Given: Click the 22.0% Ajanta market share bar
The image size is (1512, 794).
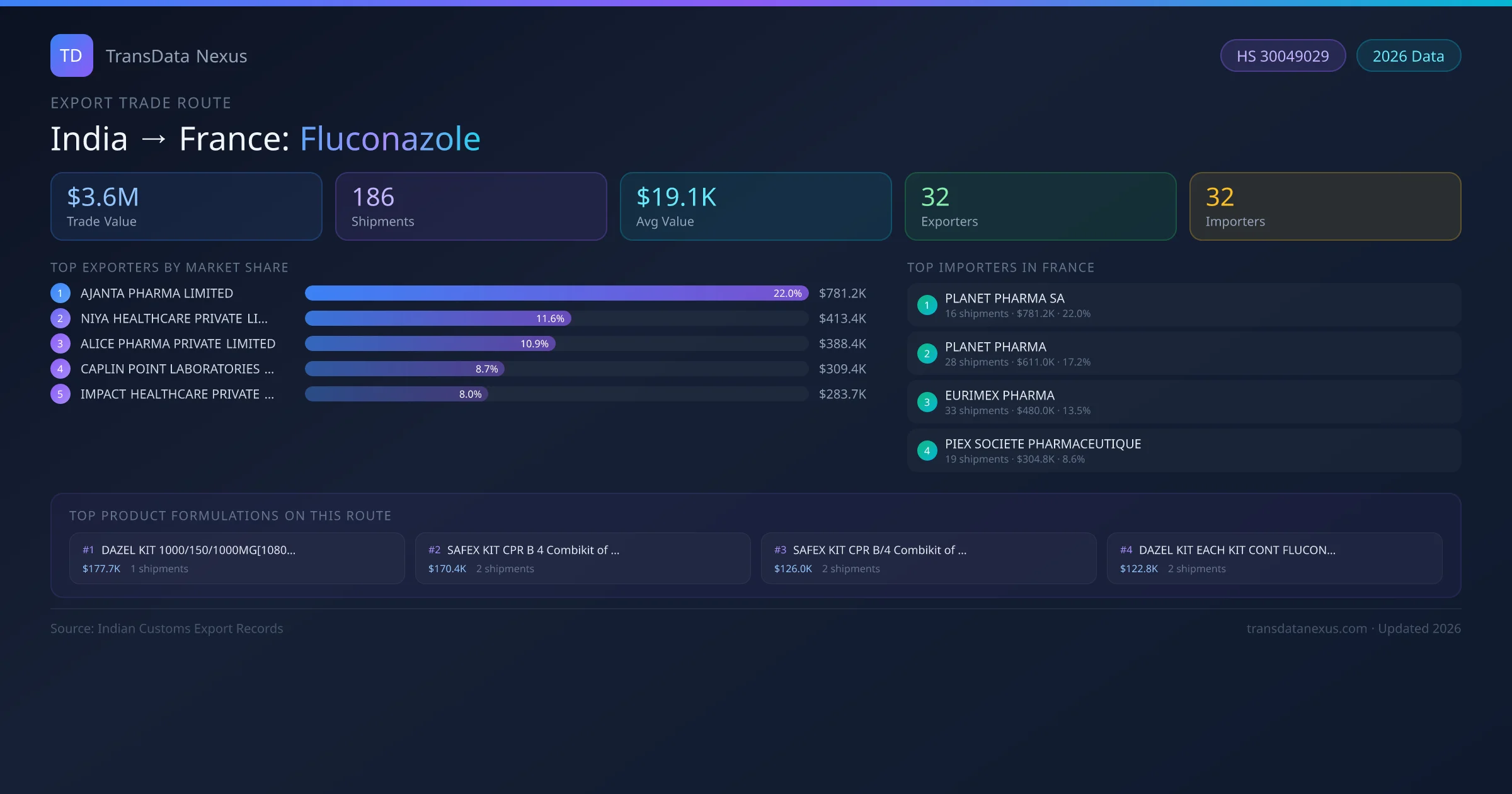Looking at the screenshot, I should (556, 293).
